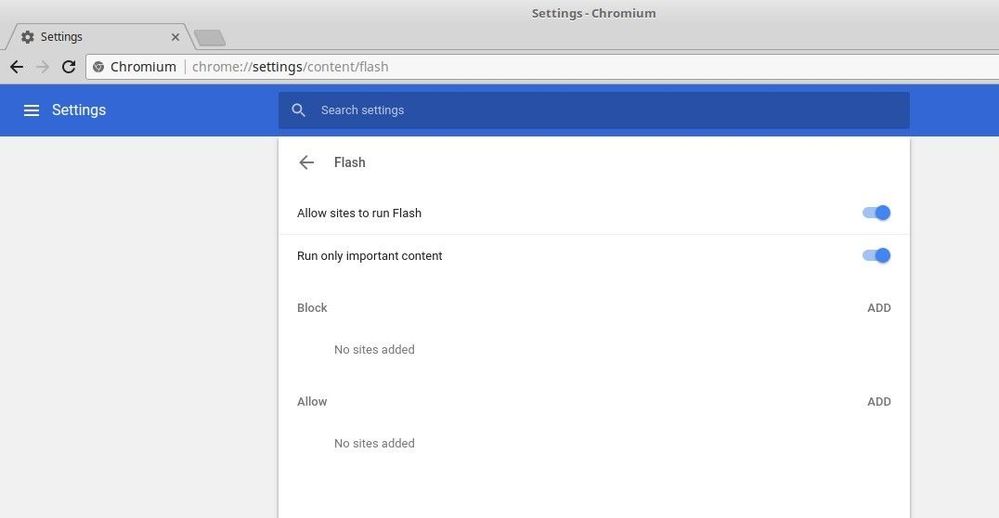The height and width of the screenshot is (518, 999).
Task: Click the address bar URL
Action: tap(290, 67)
